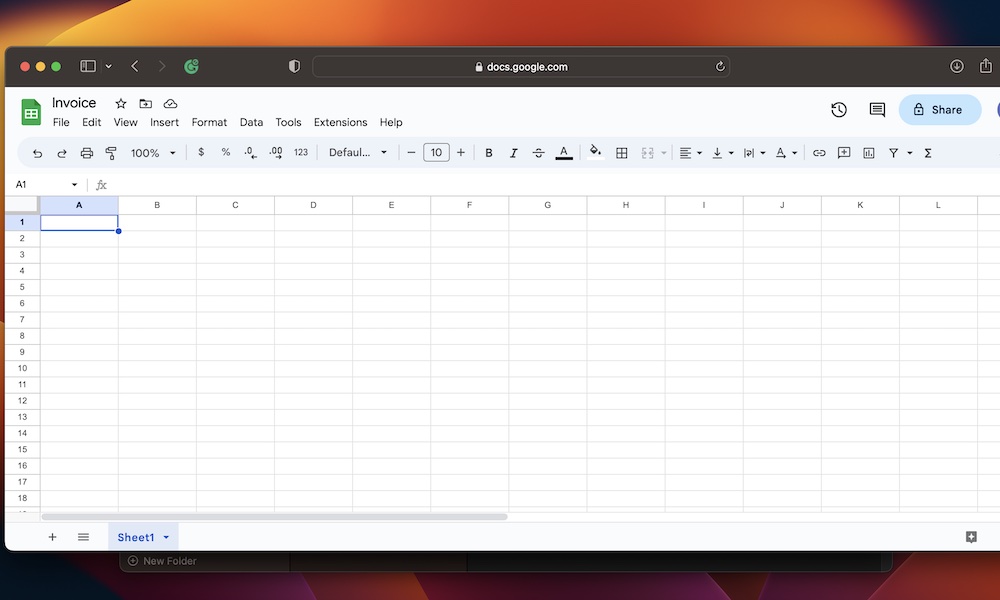This screenshot has height=600, width=1000.
Task: Click the Share button
Action: coord(939,110)
